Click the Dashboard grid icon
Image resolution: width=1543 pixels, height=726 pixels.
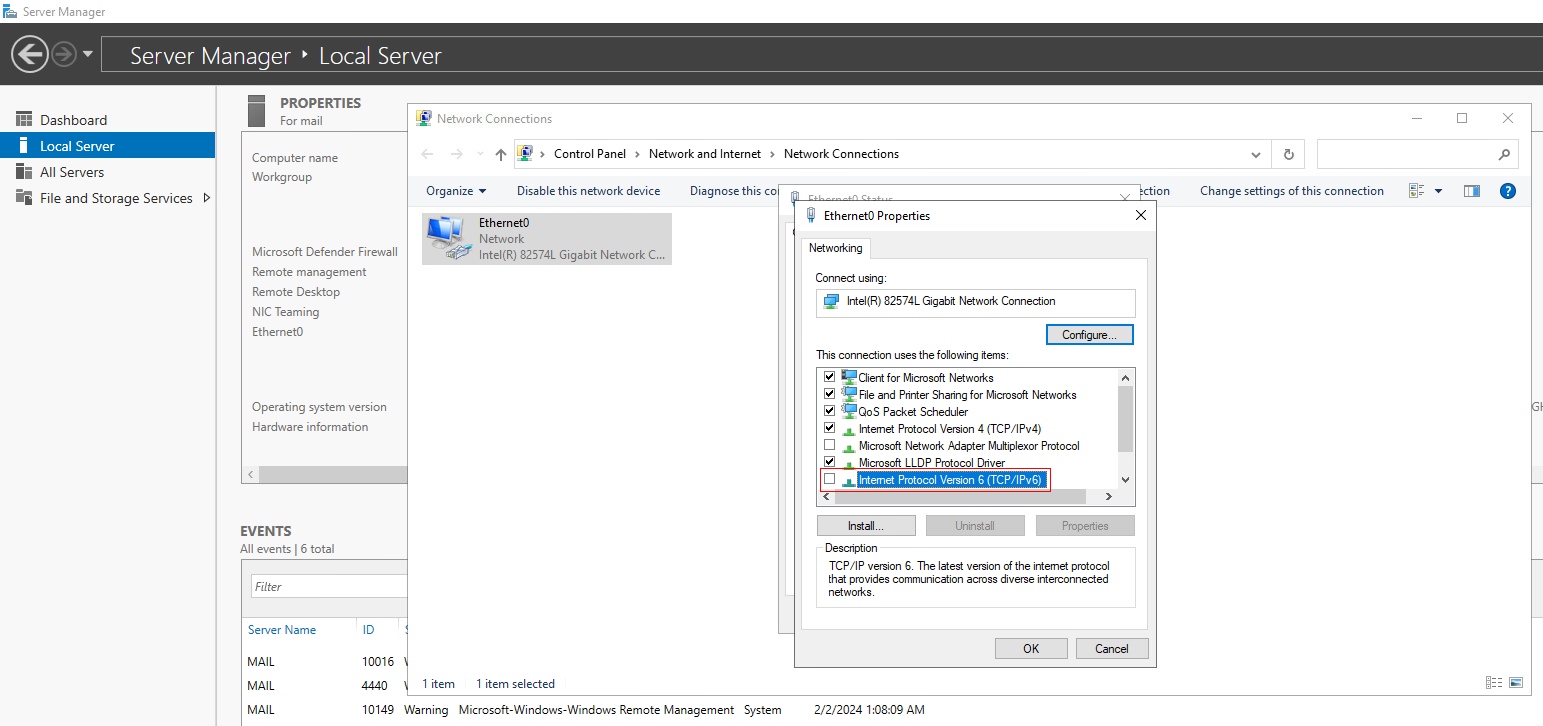point(24,120)
